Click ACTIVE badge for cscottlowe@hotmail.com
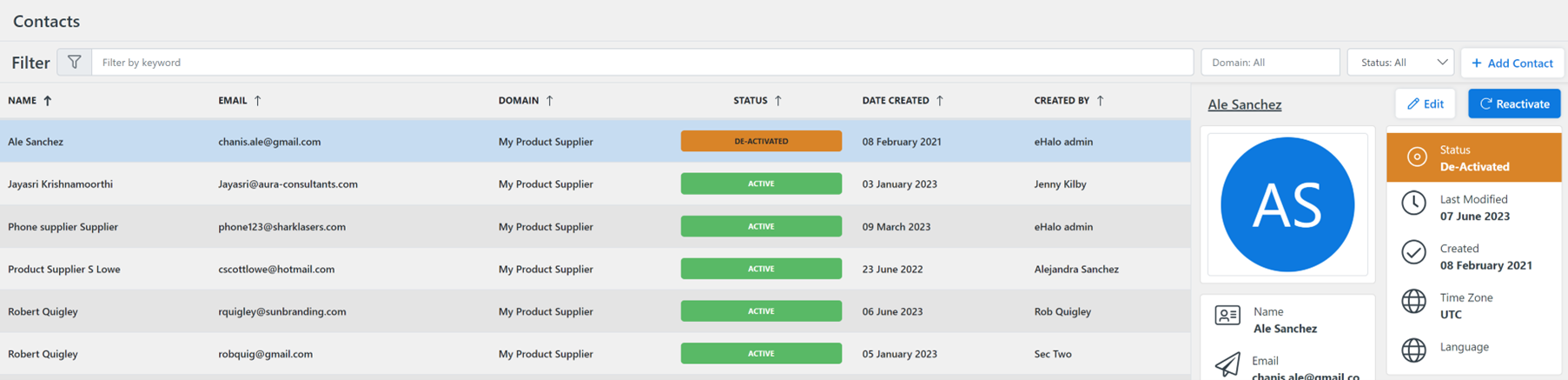The width and height of the screenshot is (1568, 380). (761, 269)
